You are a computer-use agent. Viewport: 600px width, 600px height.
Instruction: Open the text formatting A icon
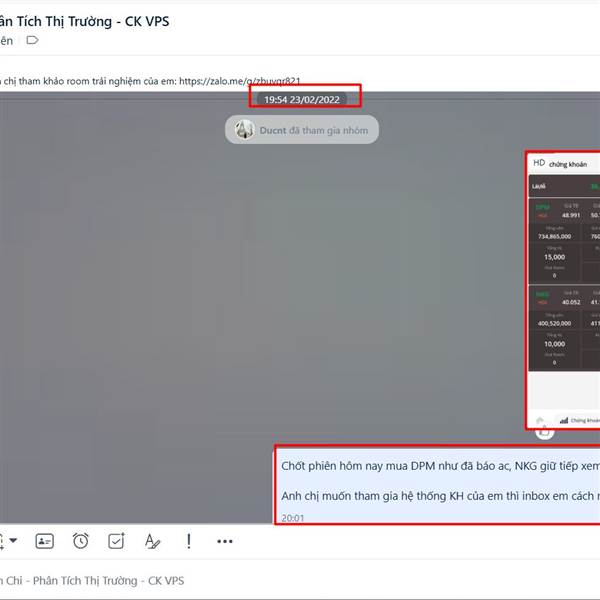point(152,541)
